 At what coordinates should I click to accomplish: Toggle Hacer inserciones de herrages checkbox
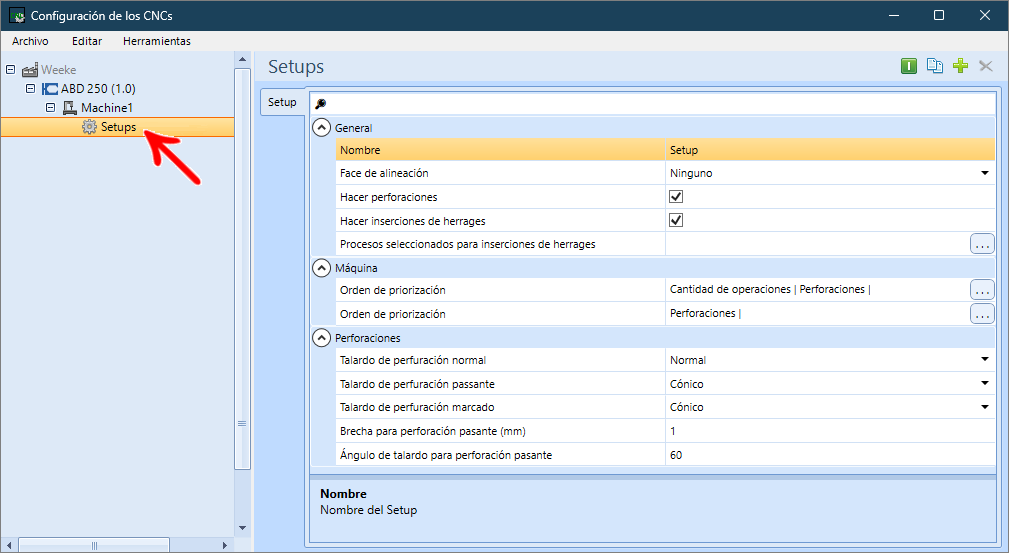(x=676, y=221)
